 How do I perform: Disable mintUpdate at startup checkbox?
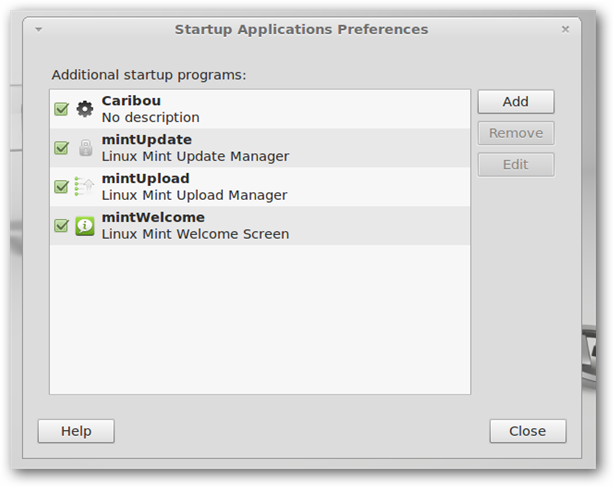pyautogui.click(x=61, y=148)
